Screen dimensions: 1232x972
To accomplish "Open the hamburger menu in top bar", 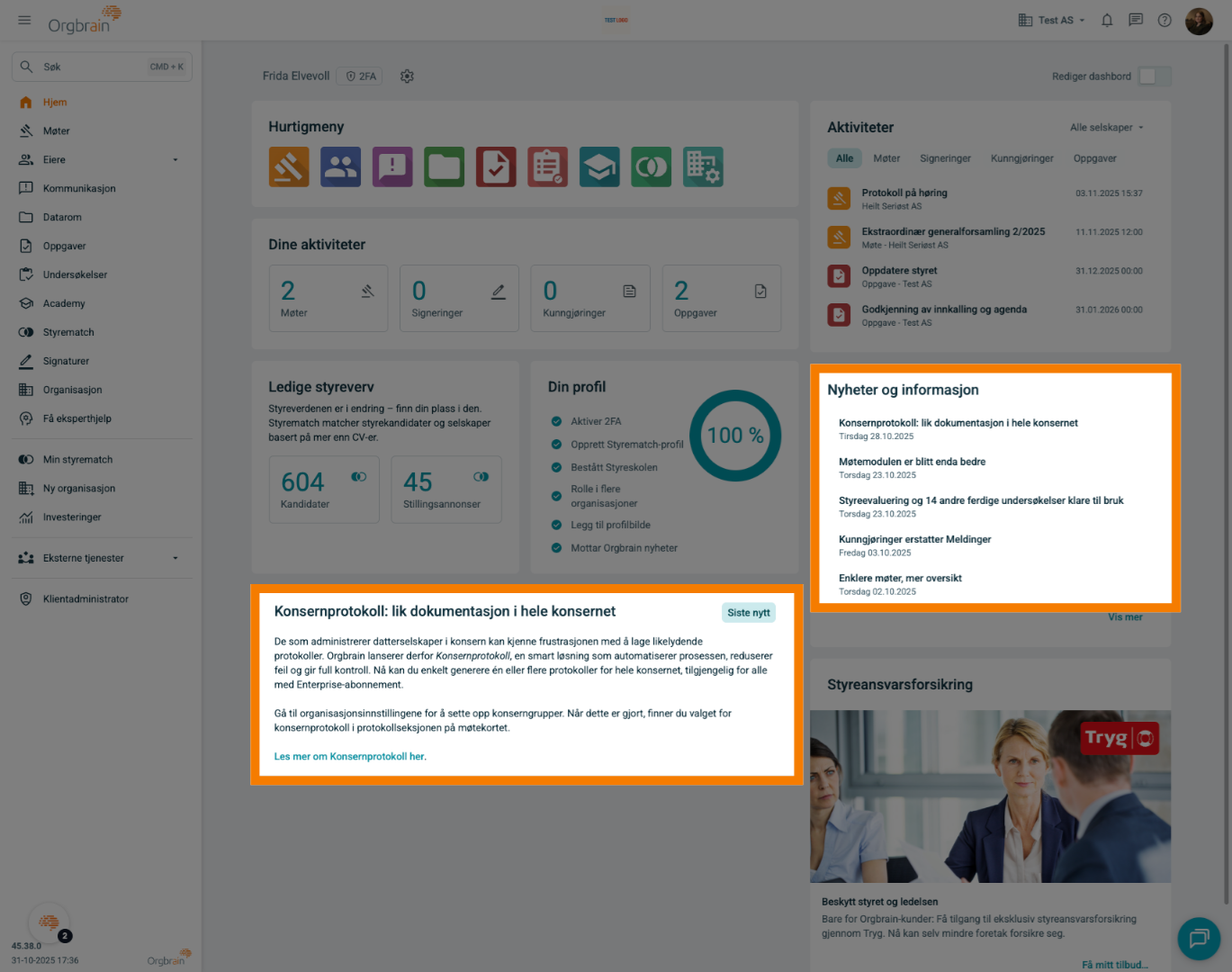I will (24, 20).
